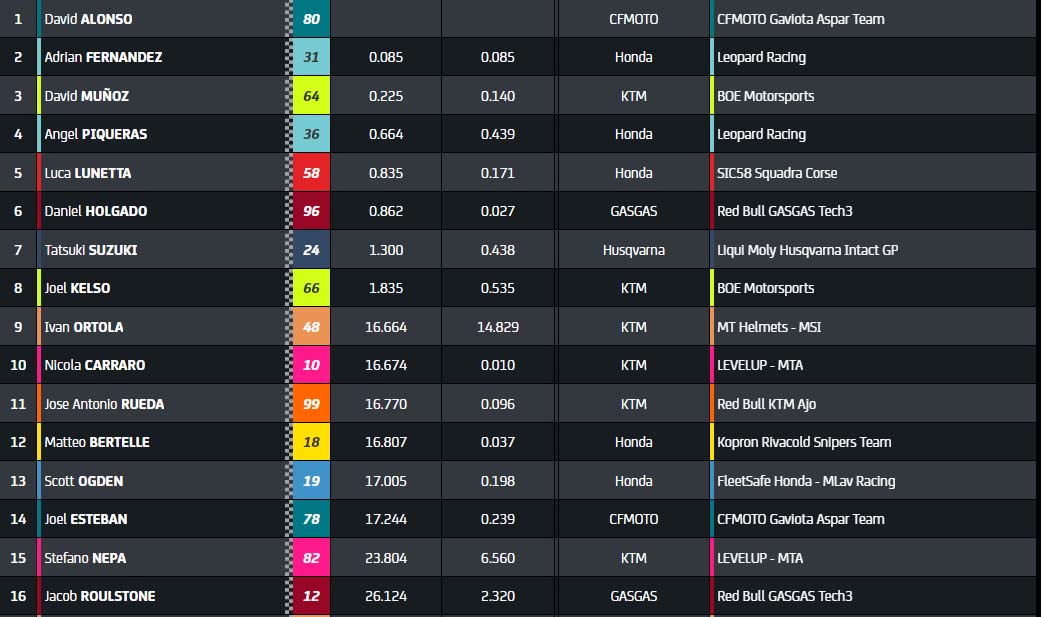
Task: Open CFMOTO Gaviota Aspar Team in row 1
Action: (x=800, y=19)
